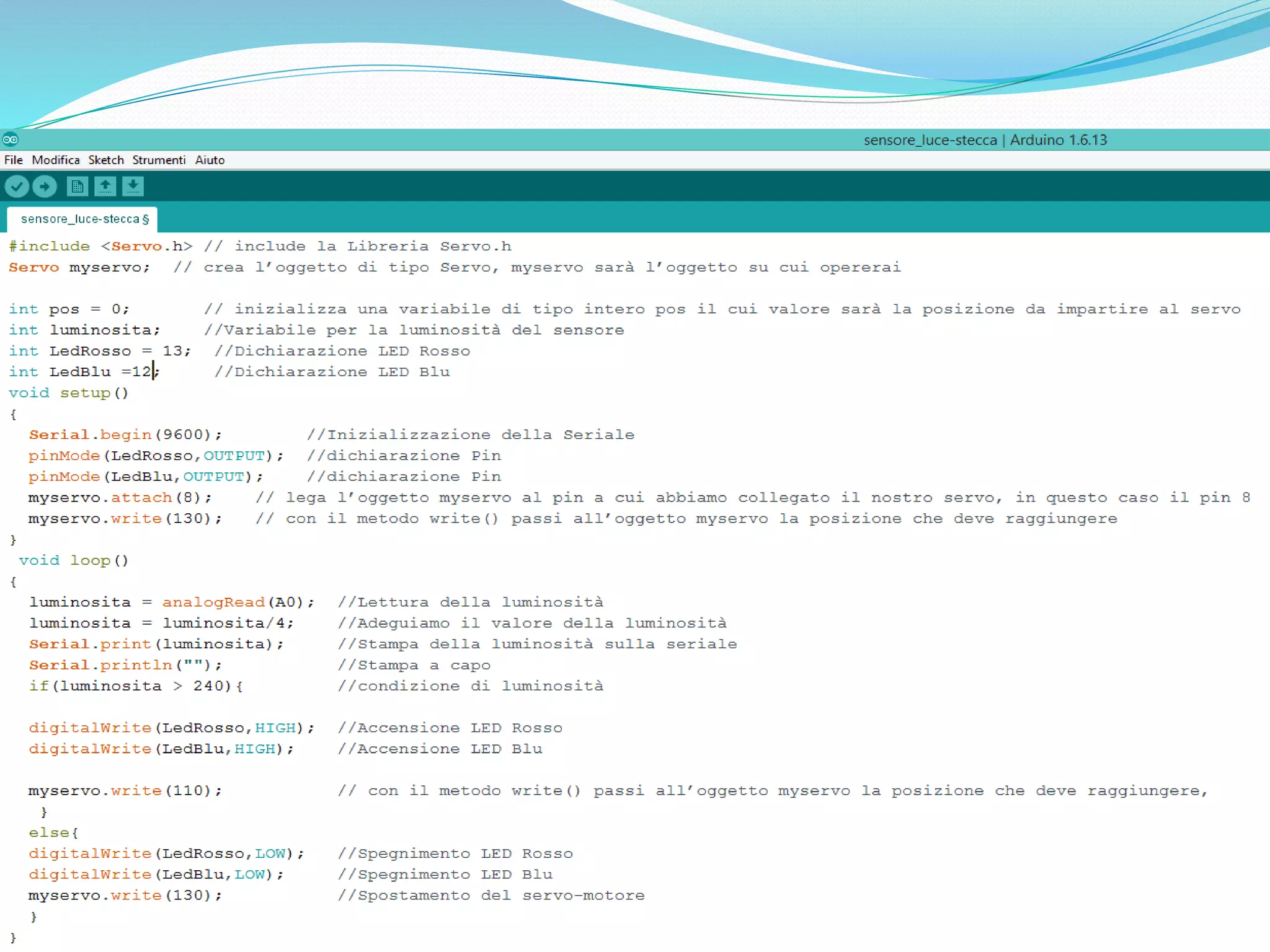Click the New sketch file icon
This screenshot has width=1270, height=952.
(78, 186)
